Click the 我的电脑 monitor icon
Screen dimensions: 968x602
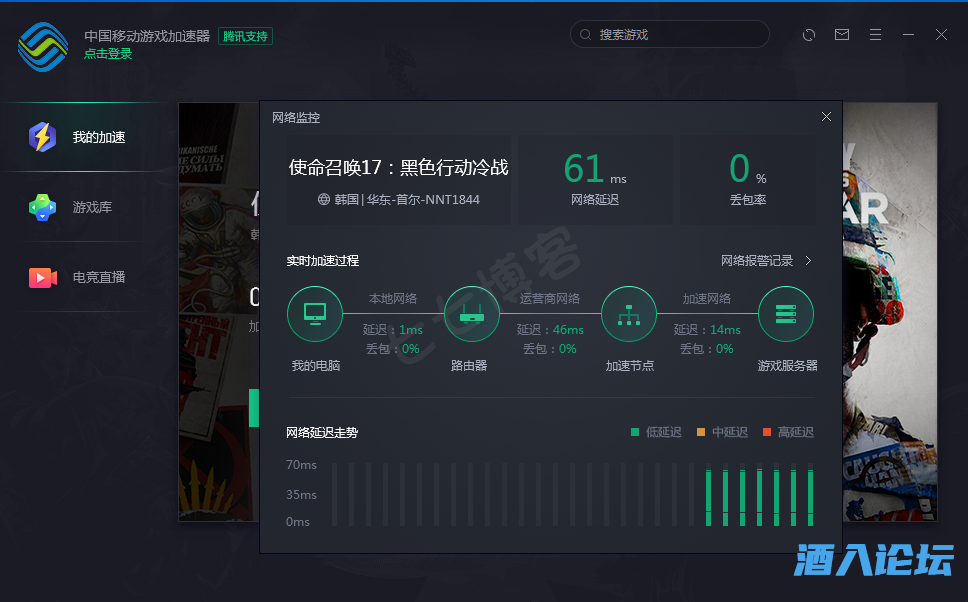315,314
